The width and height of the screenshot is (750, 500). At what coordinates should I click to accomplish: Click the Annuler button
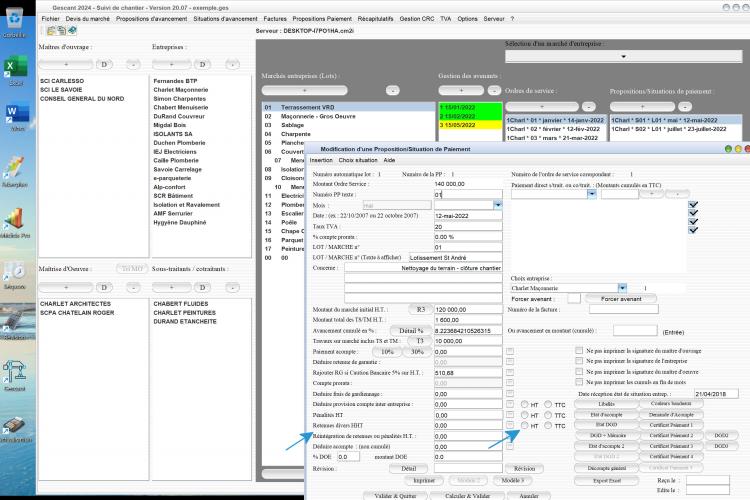(x=529, y=496)
